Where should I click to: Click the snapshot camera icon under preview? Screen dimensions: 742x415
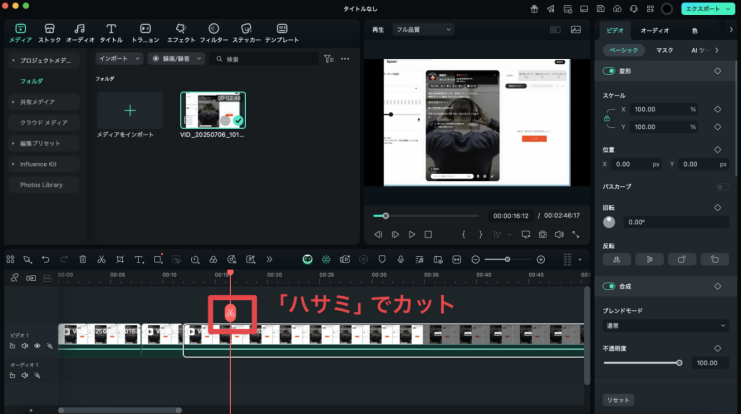(x=542, y=234)
